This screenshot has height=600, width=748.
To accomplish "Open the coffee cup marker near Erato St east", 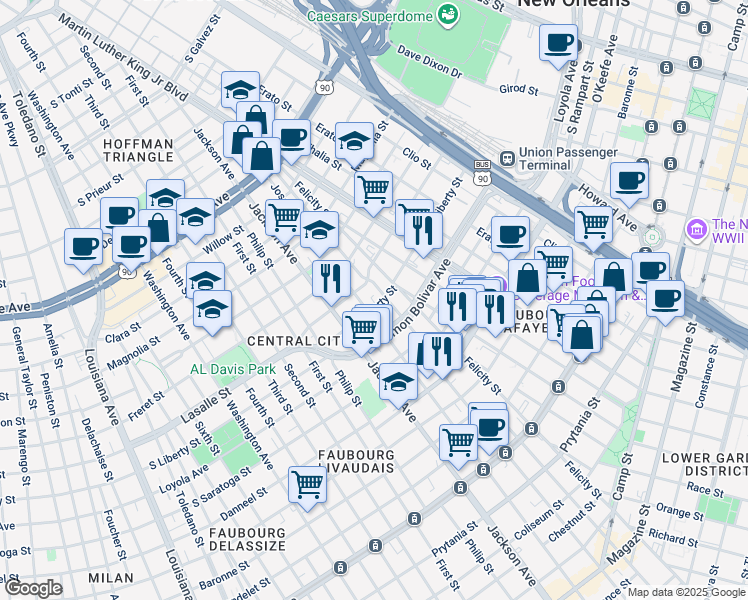I will (x=510, y=238).
